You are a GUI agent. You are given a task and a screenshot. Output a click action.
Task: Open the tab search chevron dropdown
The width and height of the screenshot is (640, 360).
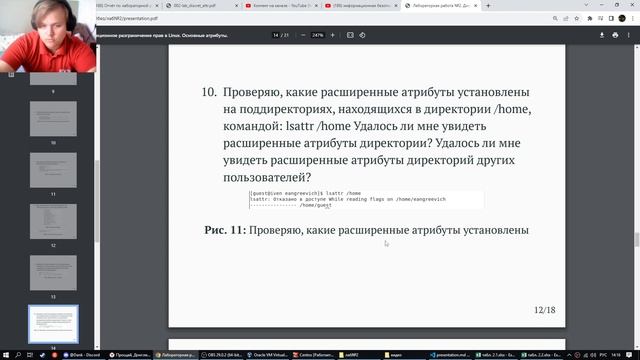pyautogui.click(x=586, y=5)
